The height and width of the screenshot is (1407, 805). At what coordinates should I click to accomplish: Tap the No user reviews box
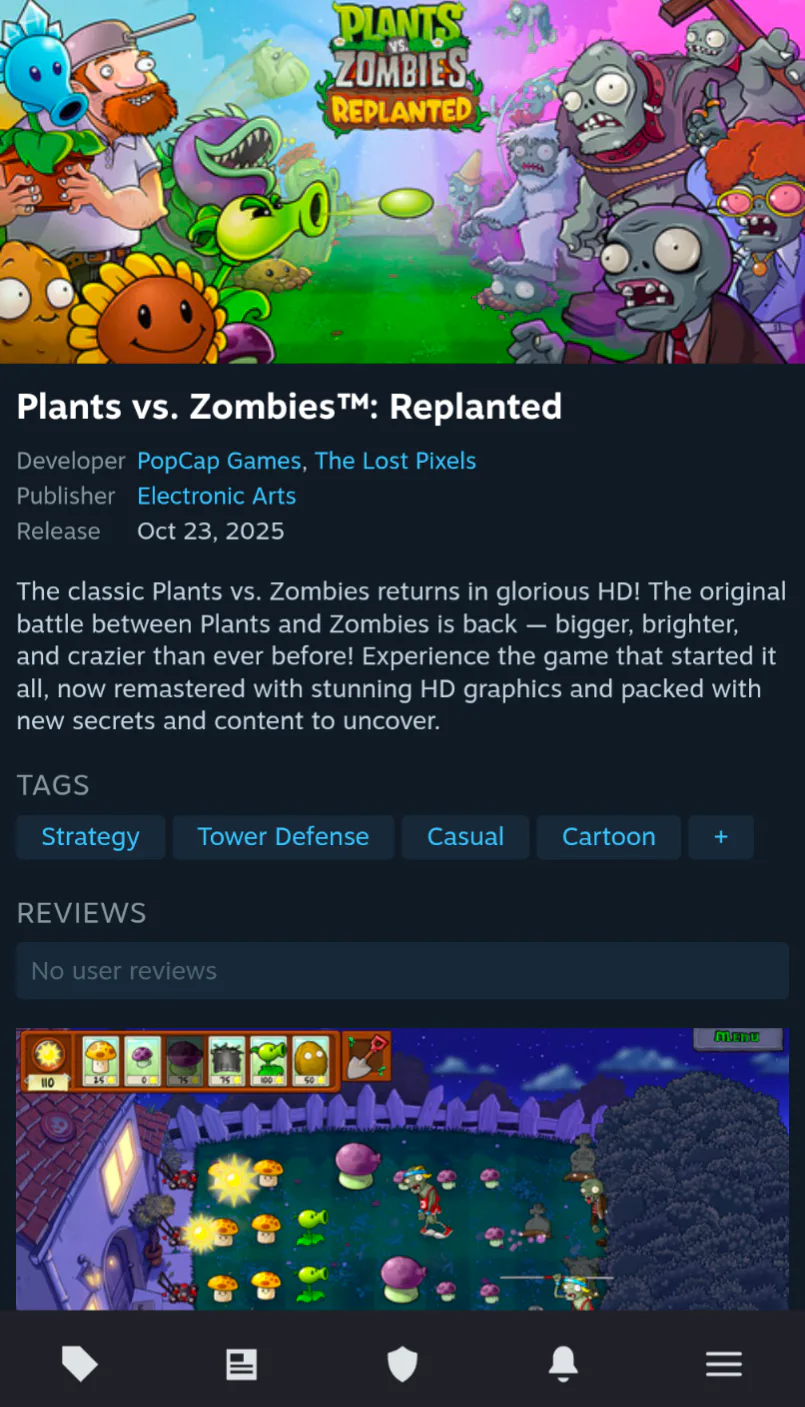[402, 971]
